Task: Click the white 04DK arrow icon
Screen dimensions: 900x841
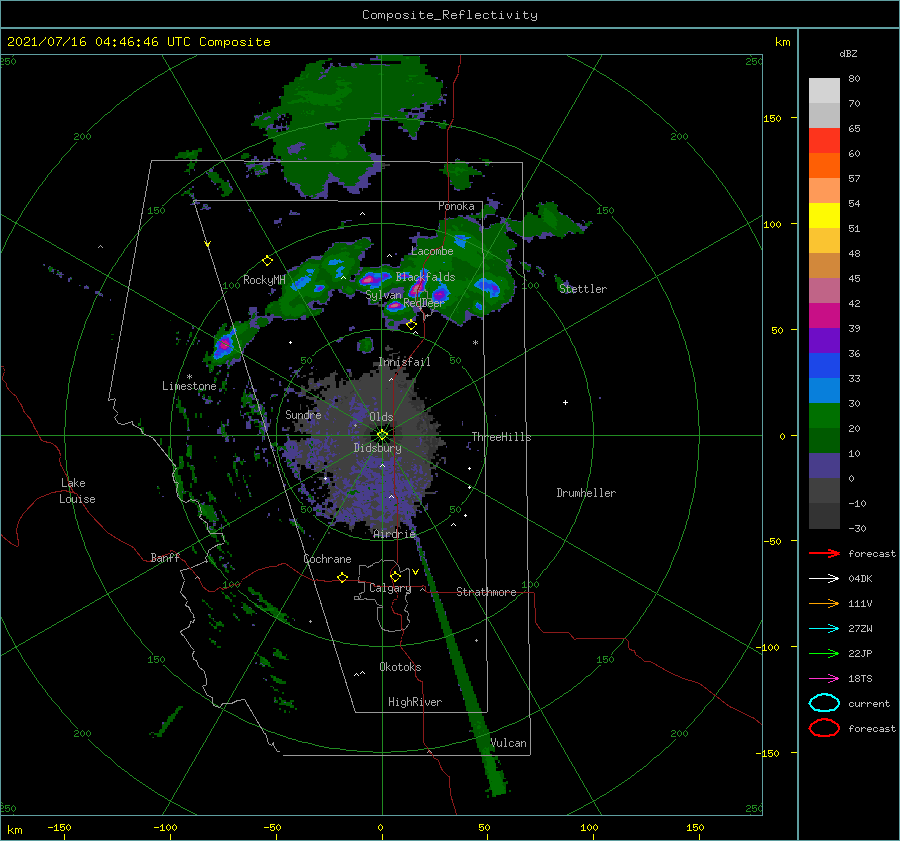Action: [x=824, y=578]
